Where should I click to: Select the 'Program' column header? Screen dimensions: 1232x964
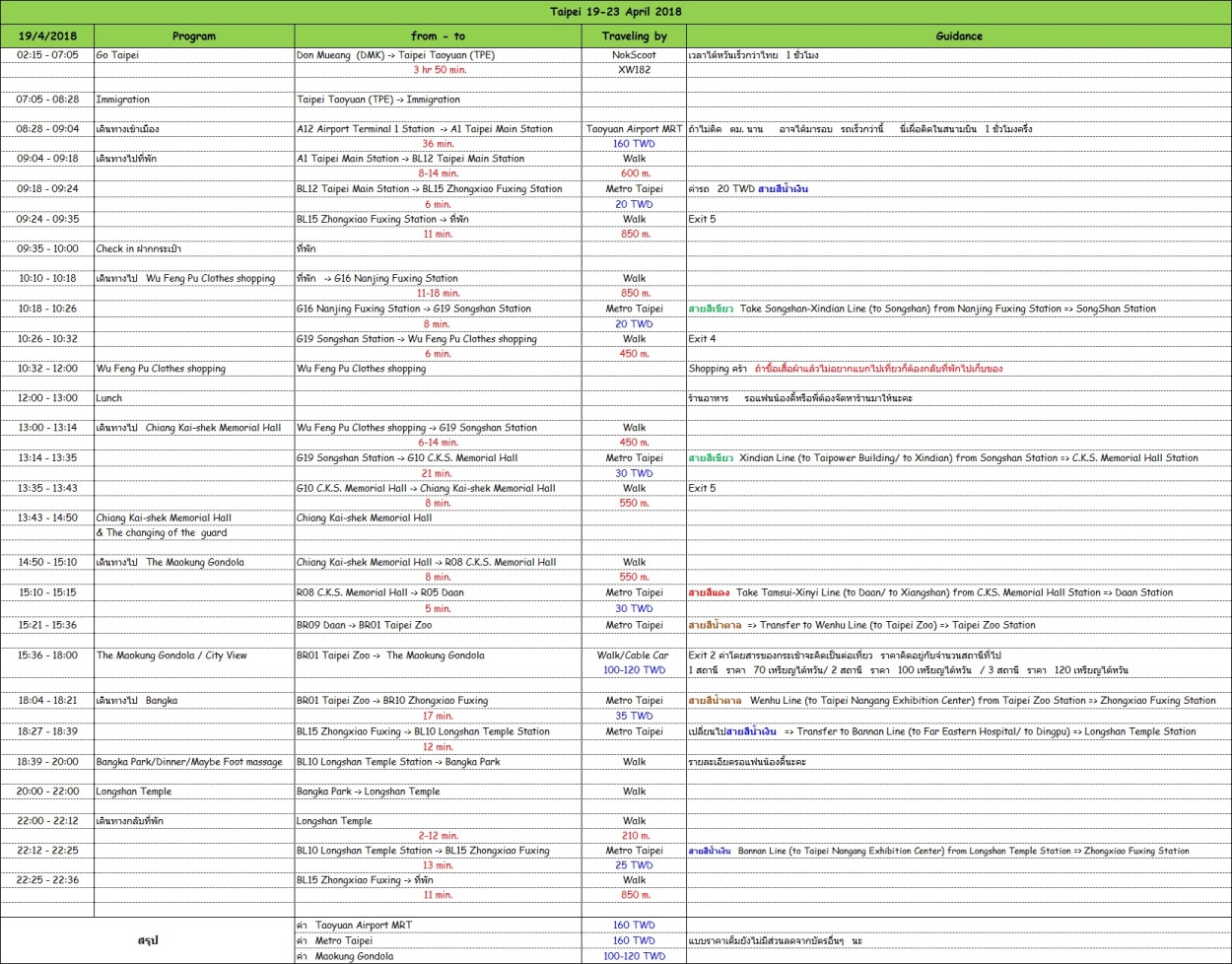(x=194, y=36)
